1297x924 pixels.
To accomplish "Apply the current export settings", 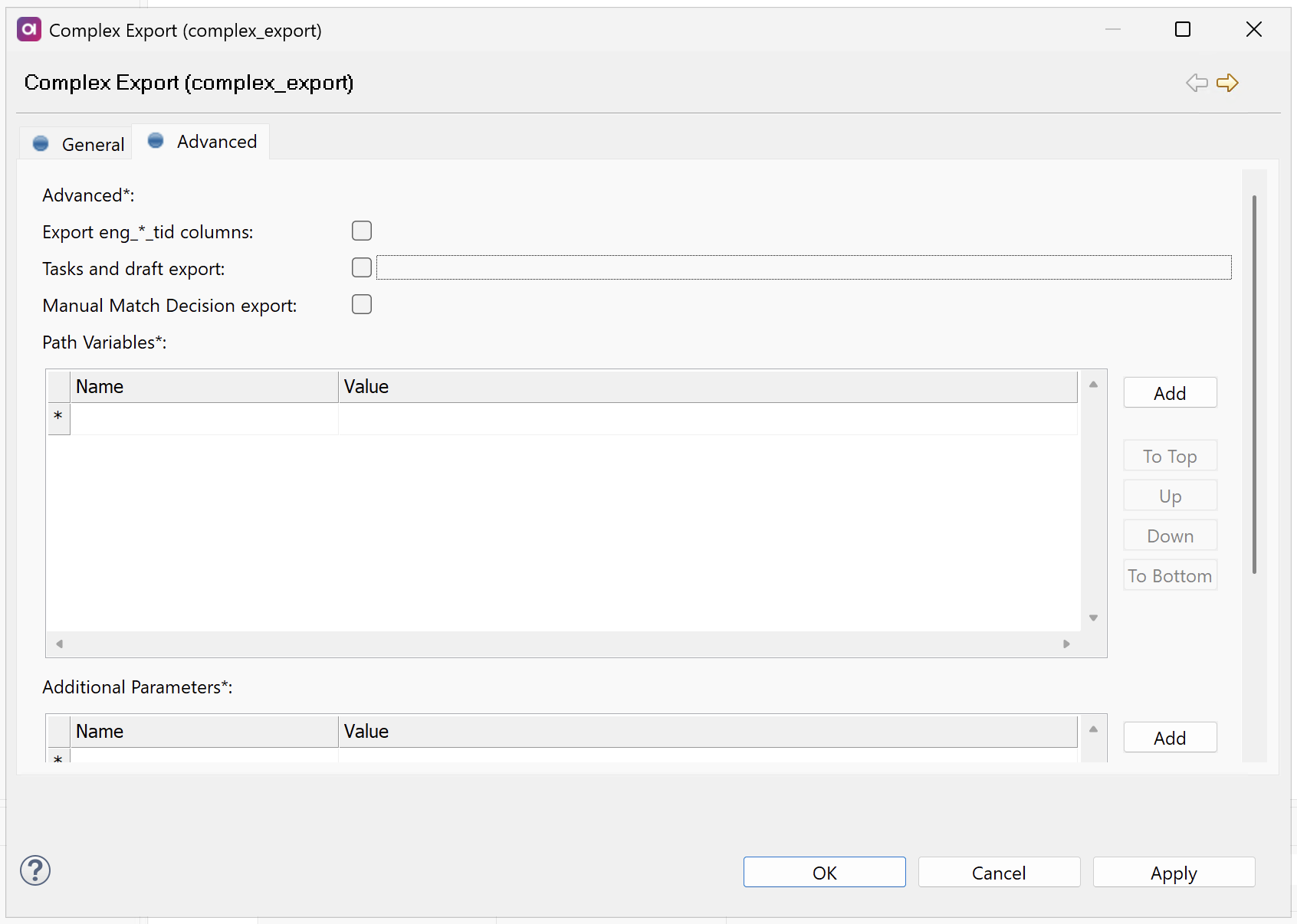I will [x=1173, y=872].
